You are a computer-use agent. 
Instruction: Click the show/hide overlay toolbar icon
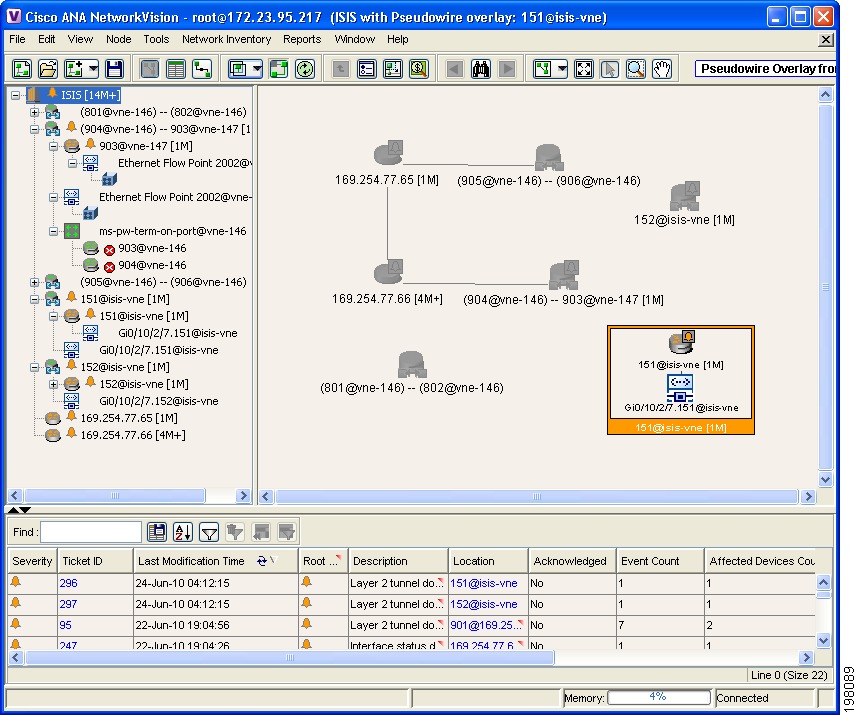pyautogui.click(x=279, y=69)
